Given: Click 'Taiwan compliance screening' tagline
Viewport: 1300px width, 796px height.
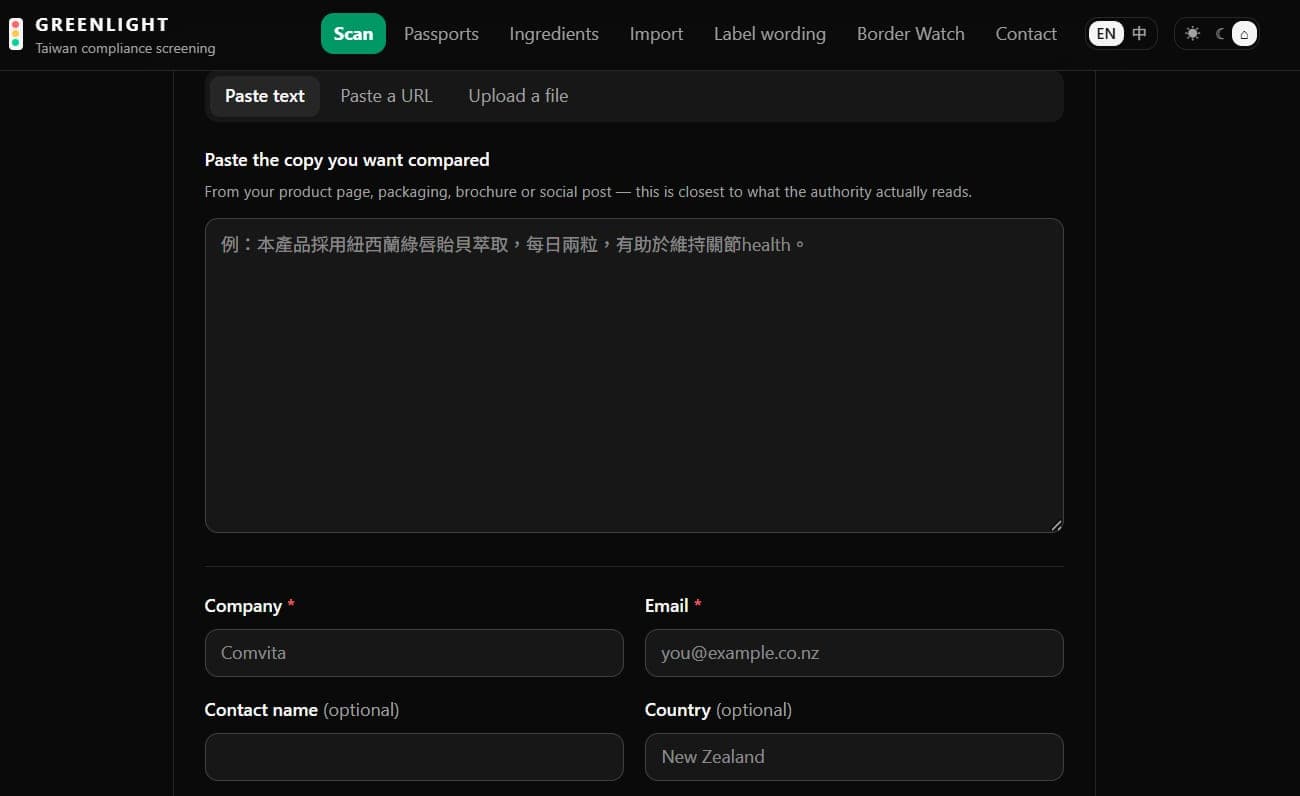Looking at the screenshot, I should (125, 48).
